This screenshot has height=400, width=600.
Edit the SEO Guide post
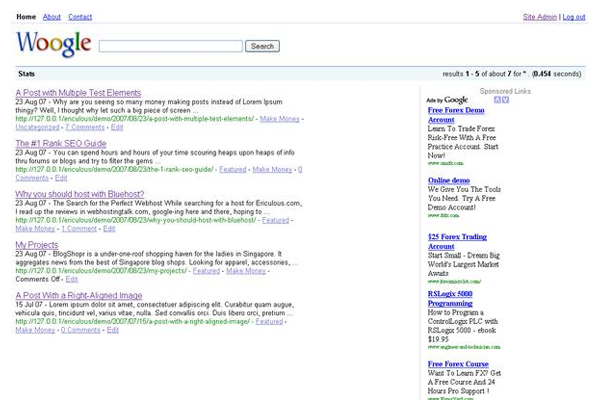point(61,178)
